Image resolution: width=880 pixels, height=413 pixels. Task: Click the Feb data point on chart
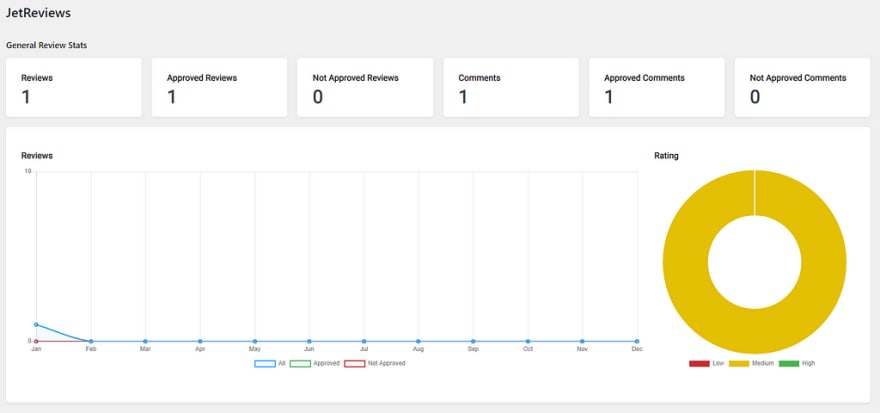[x=91, y=341]
